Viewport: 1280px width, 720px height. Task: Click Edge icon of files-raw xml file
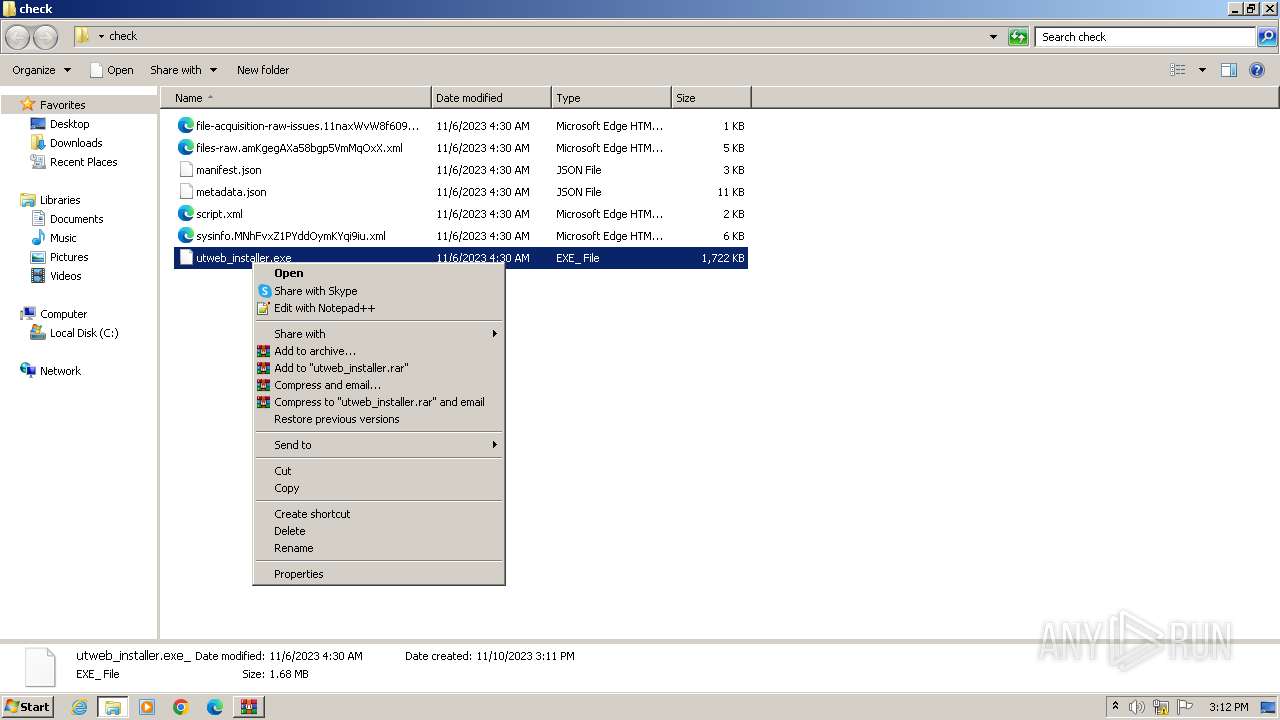point(185,147)
